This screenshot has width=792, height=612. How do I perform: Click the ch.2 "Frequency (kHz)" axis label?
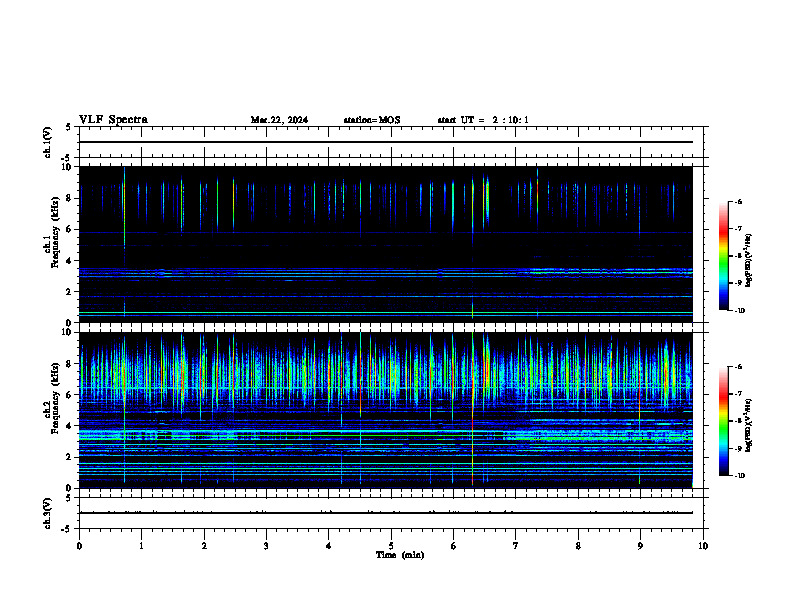55,398
